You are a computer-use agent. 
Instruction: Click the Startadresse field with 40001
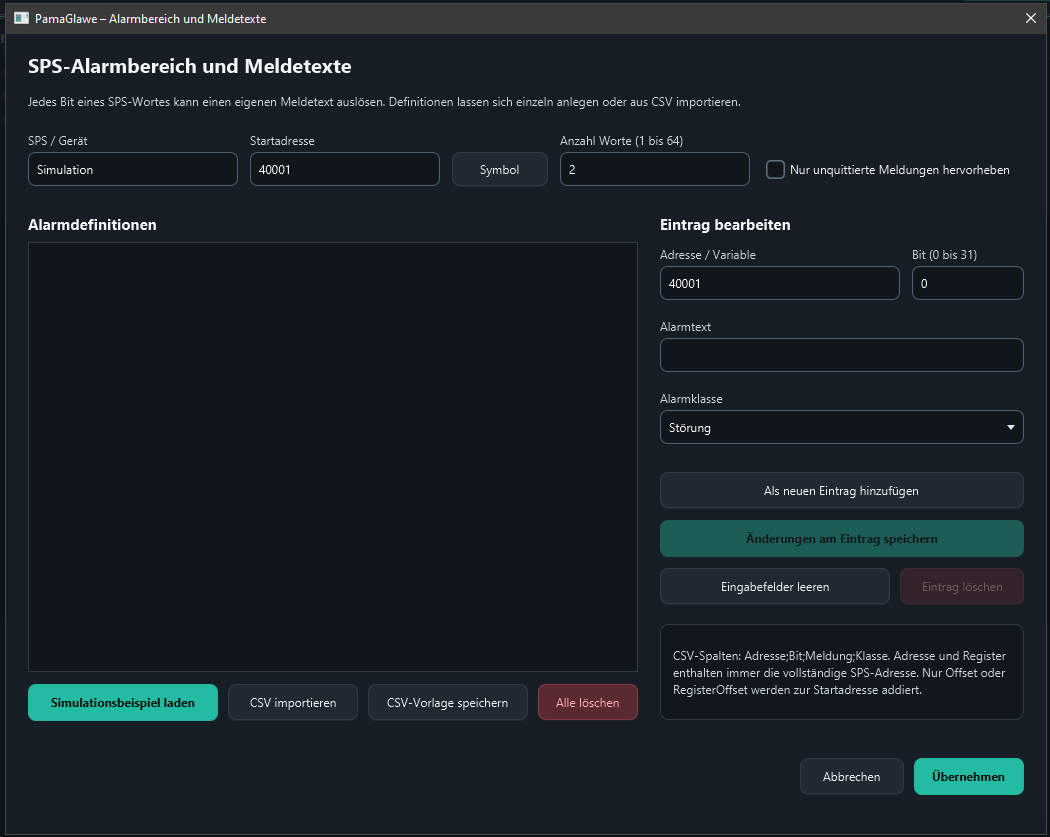[344, 169]
